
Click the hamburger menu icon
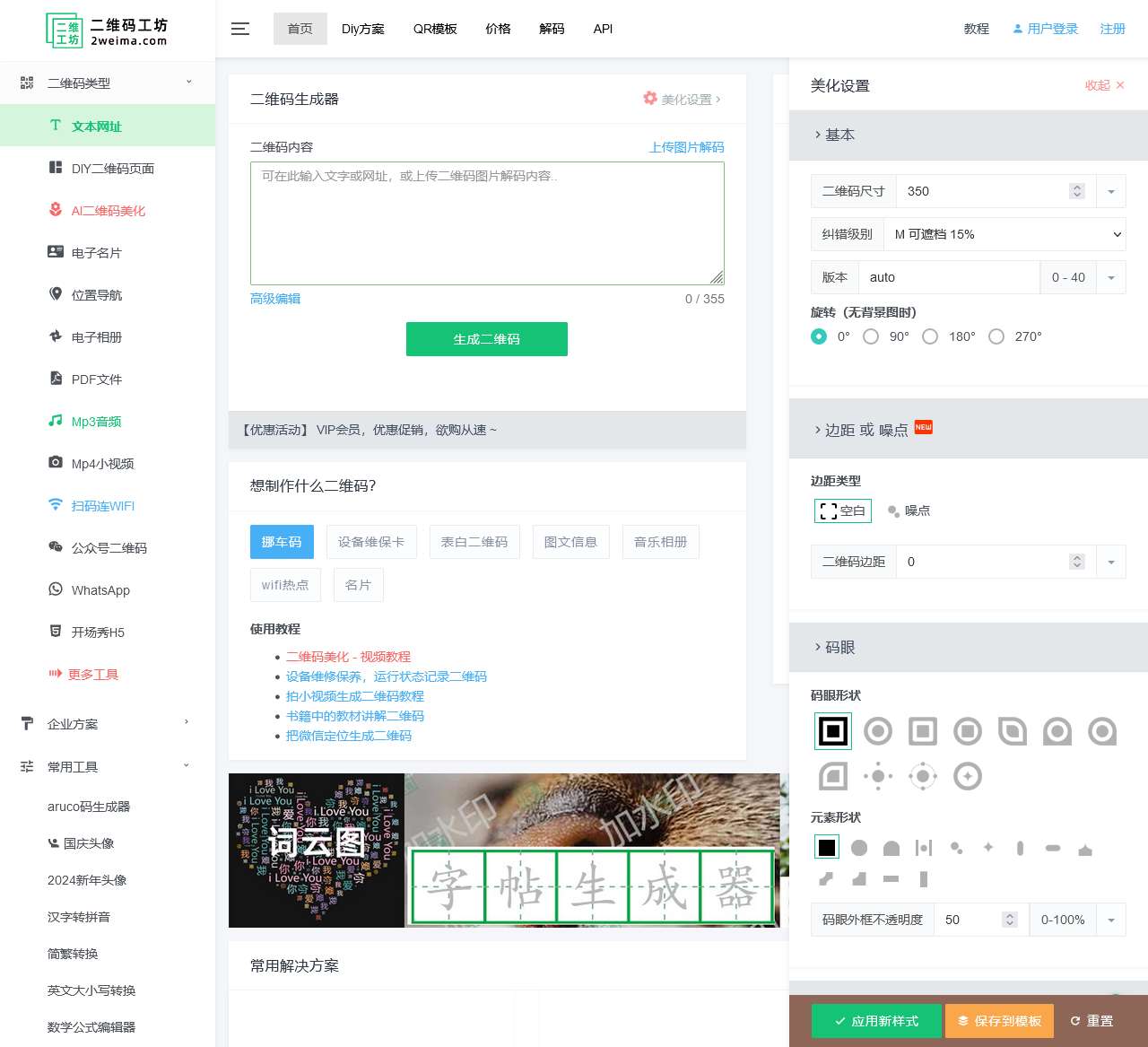239,29
